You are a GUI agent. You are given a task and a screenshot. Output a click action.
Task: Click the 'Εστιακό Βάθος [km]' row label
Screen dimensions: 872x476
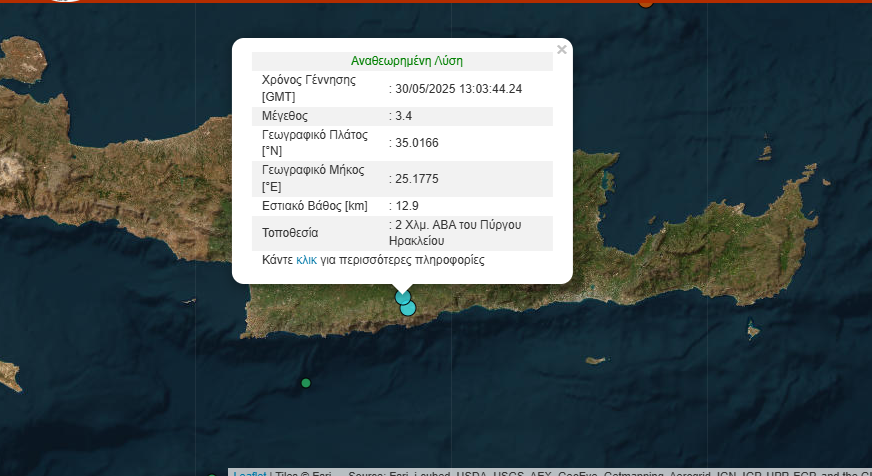tap(315, 206)
